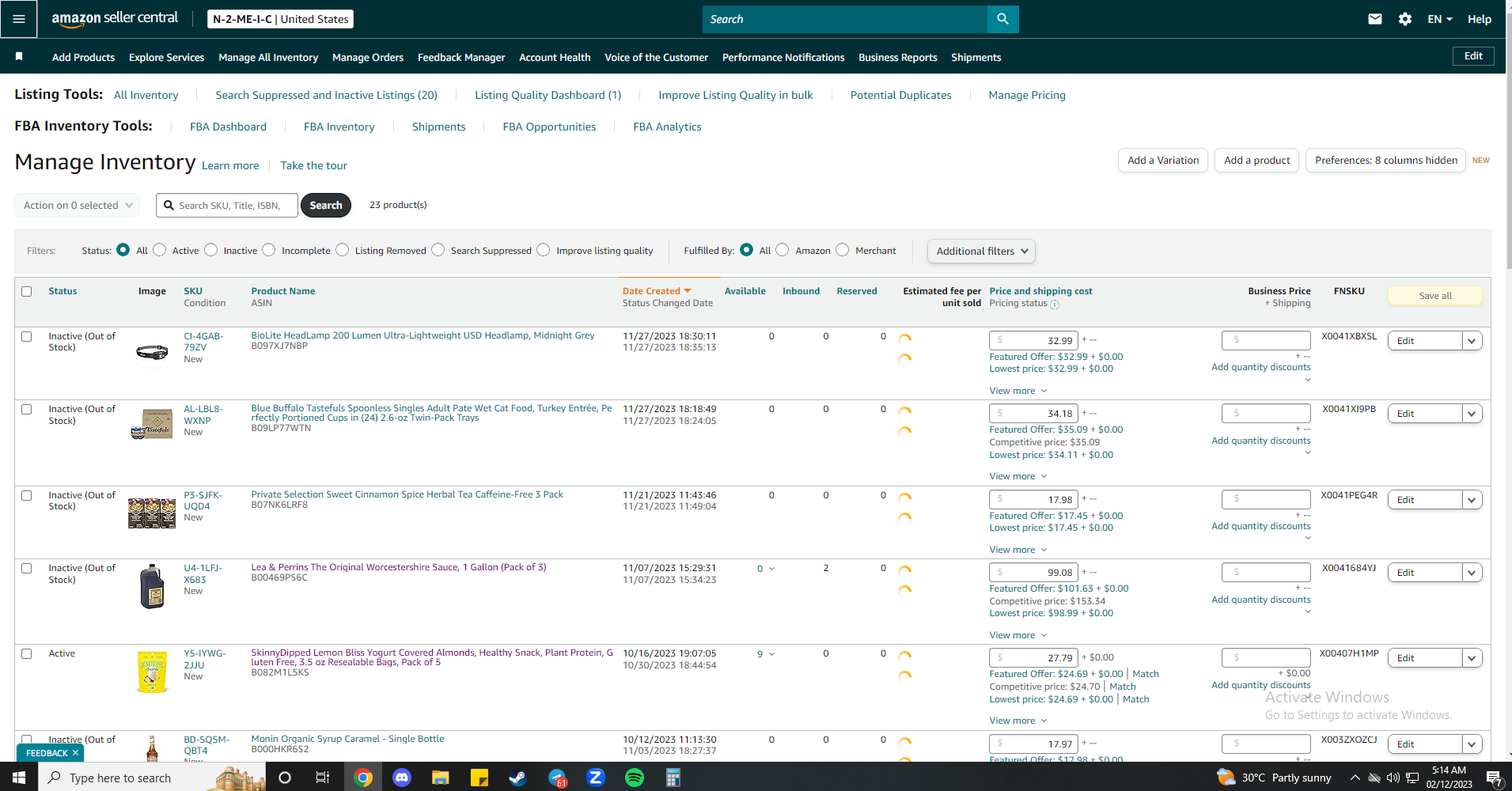Image resolution: width=1512 pixels, height=791 pixels.
Task: Open Cortana circle in the taskbar
Action: click(x=285, y=778)
